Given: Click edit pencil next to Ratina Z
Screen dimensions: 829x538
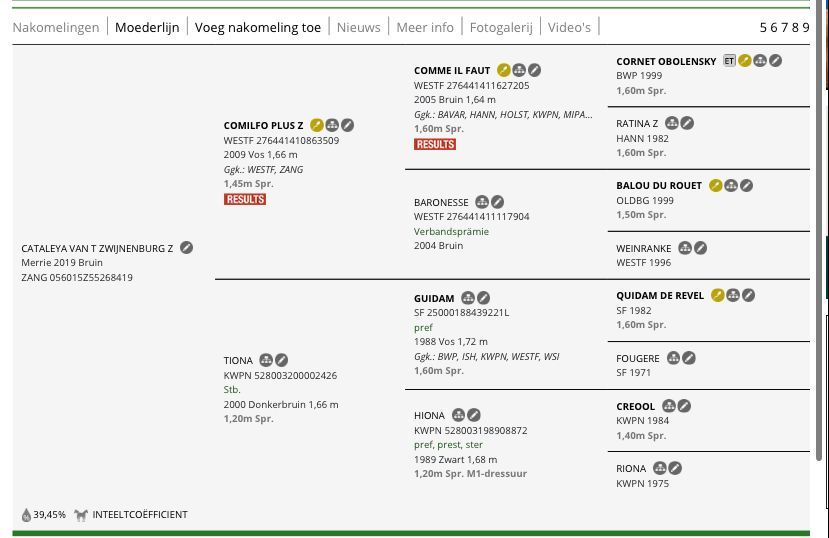Looking at the screenshot, I should 687,123.
